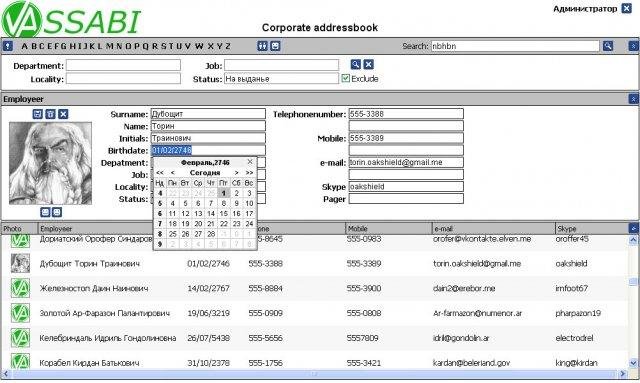
Task: Click the left photo icon below the portrait
Action: pyautogui.click(x=45, y=212)
